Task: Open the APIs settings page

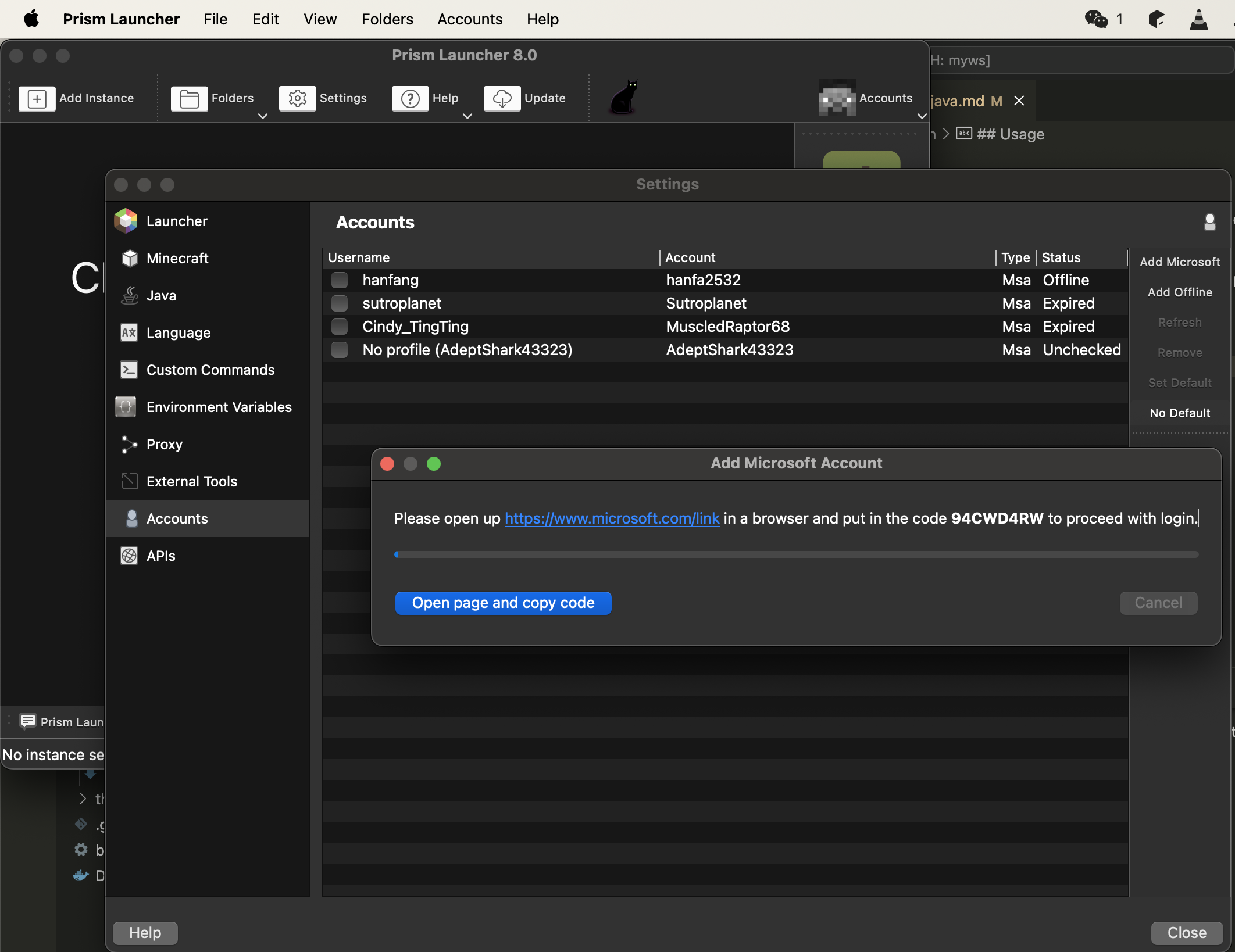Action: pyautogui.click(x=160, y=556)
